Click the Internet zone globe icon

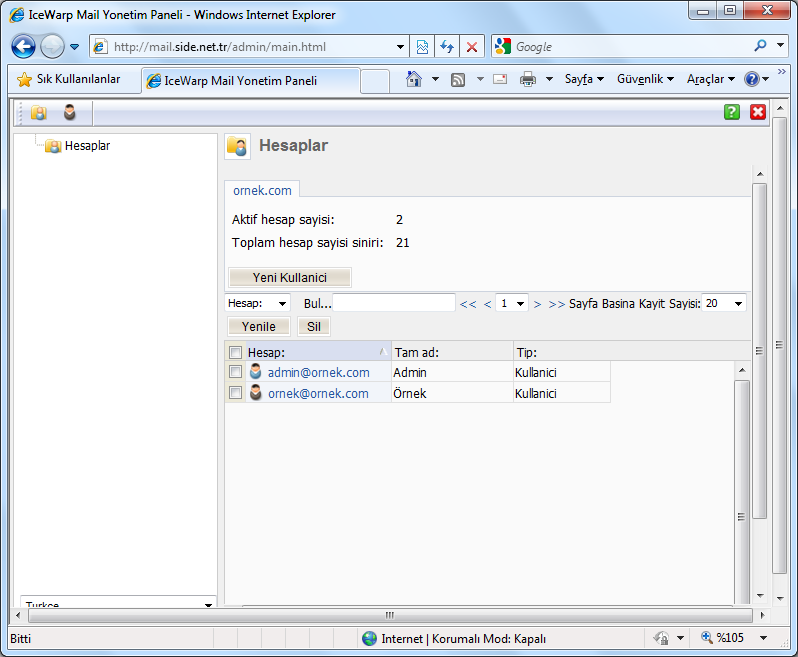tap(369, 638)
